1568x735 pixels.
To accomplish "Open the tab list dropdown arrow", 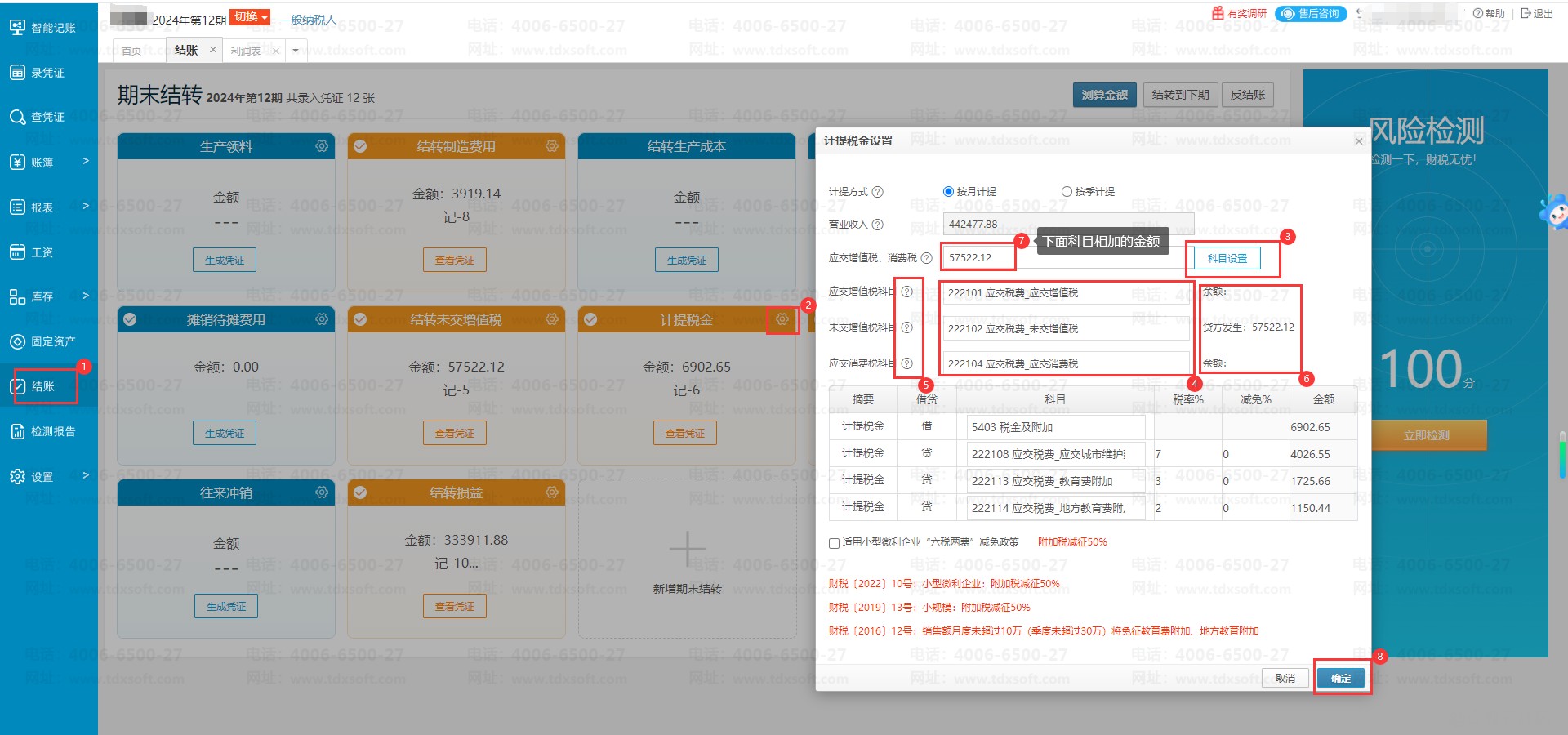I will coord(296,51).
